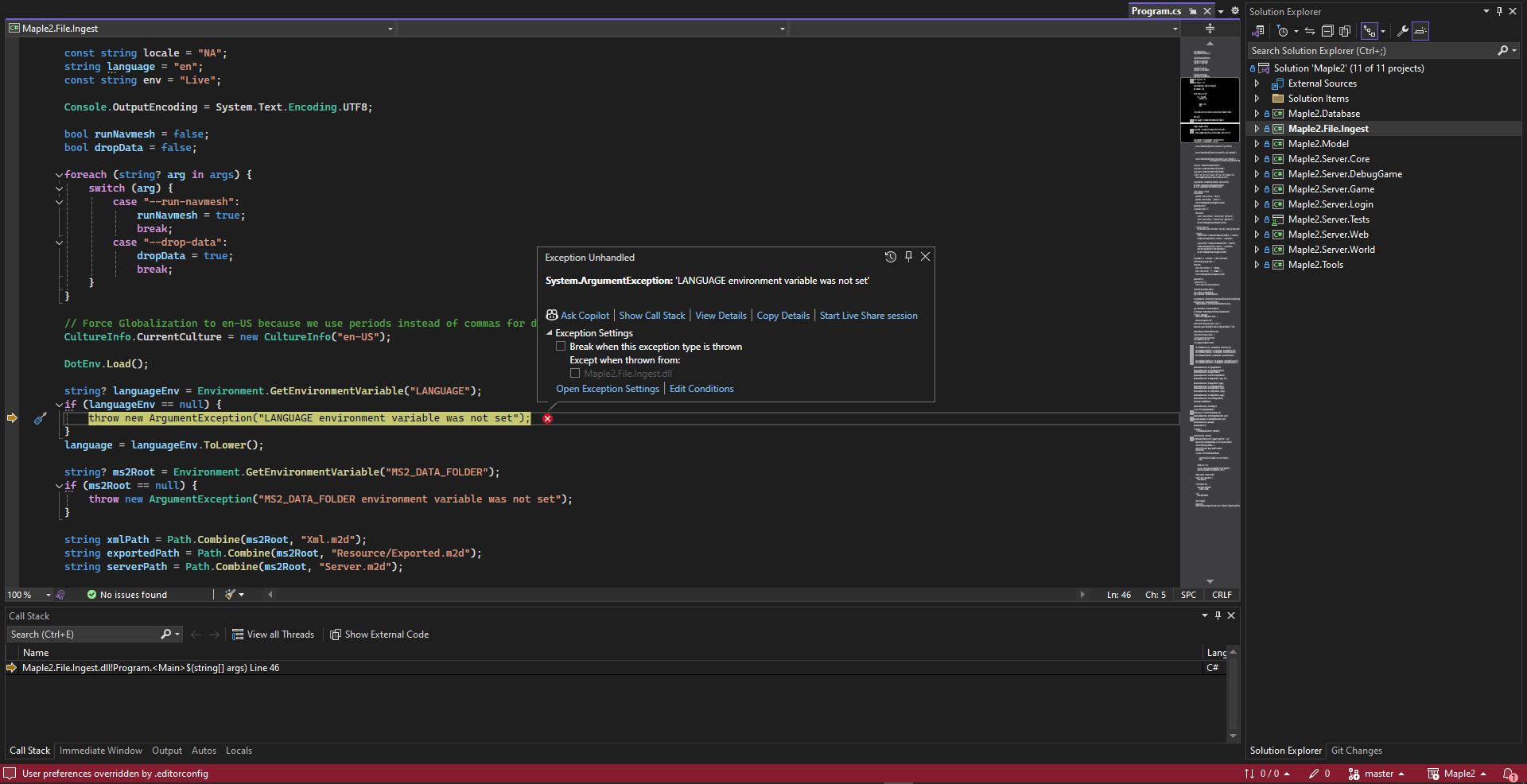Click Show All Files icon

1345,31
